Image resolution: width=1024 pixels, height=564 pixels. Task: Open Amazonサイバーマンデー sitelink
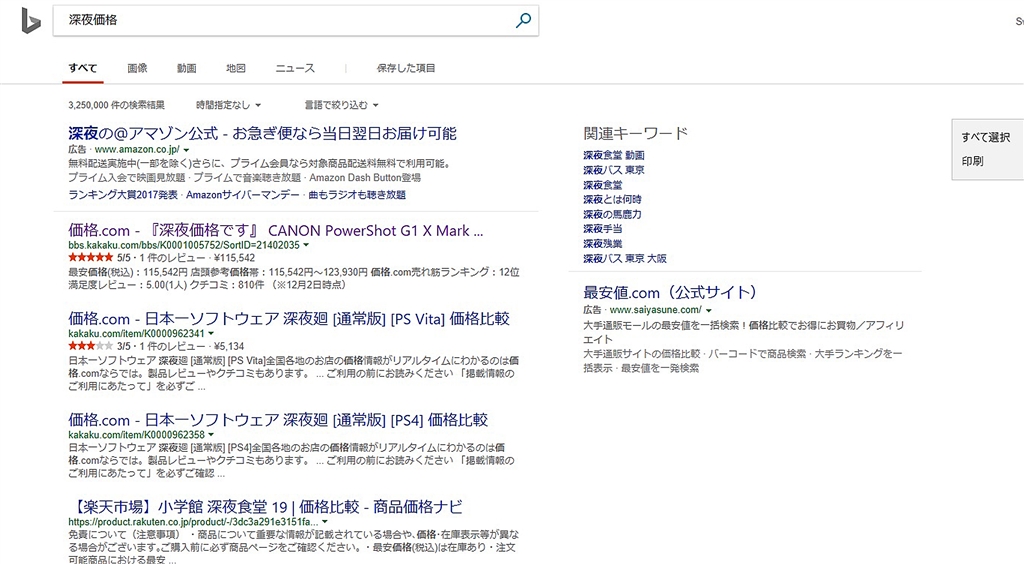243,195
